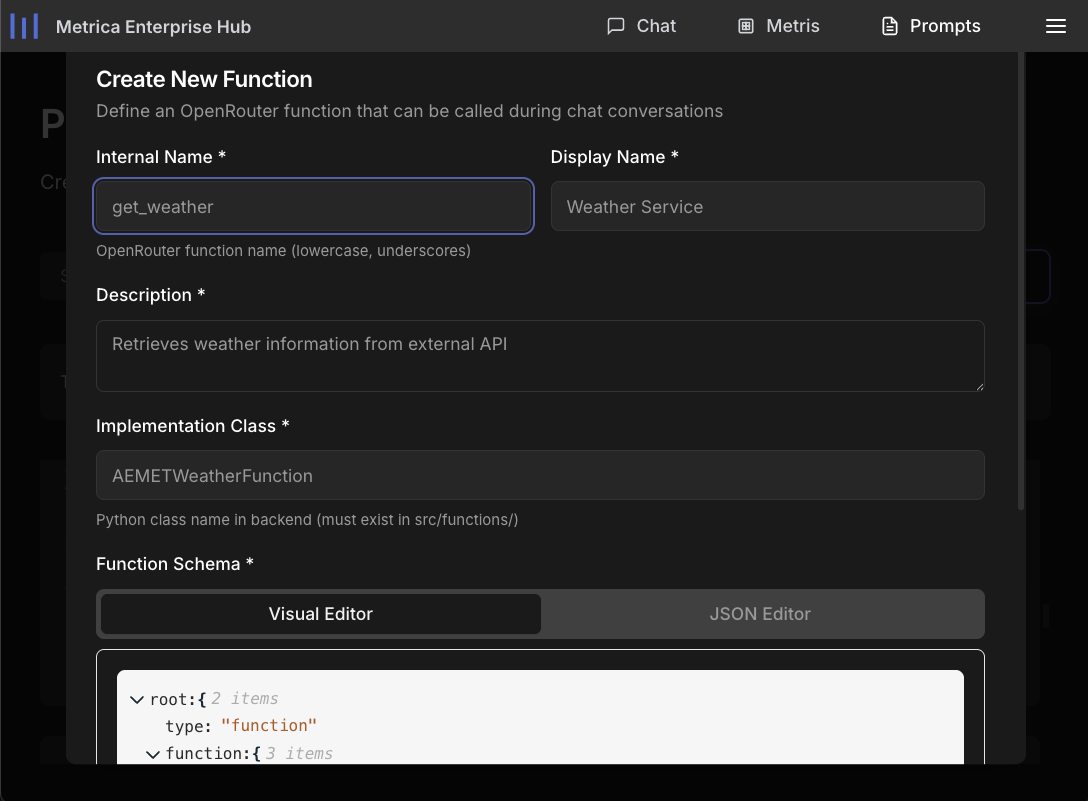
Task: Click the Metrica logo icon
Action: (x=24, y=26)
